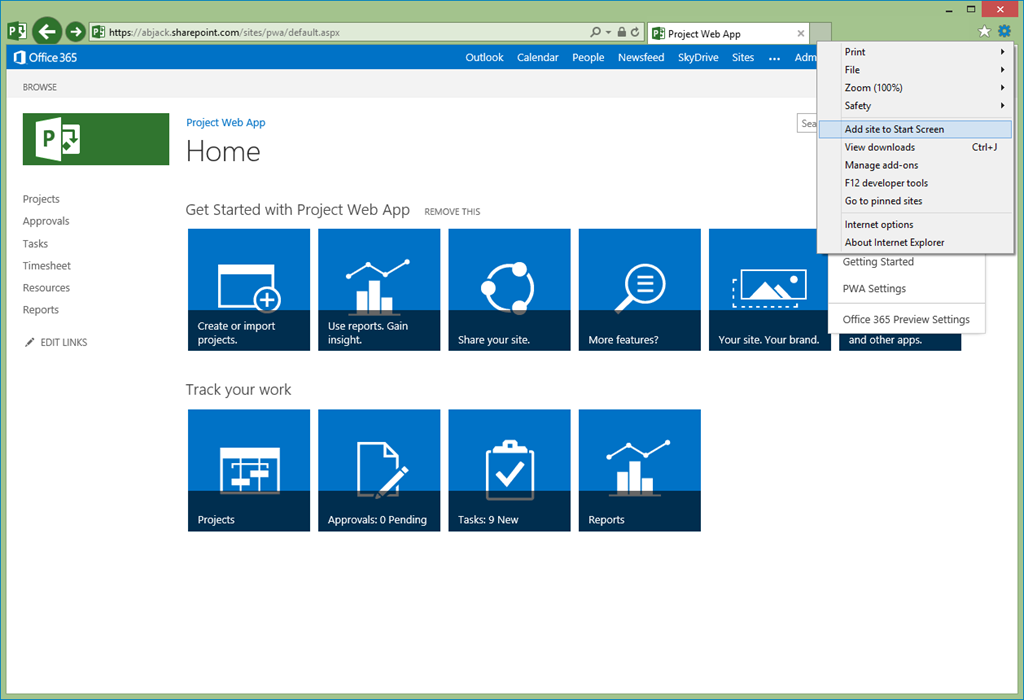Open Internet options
Screen dimensions: 1024x700
[916, 225]
